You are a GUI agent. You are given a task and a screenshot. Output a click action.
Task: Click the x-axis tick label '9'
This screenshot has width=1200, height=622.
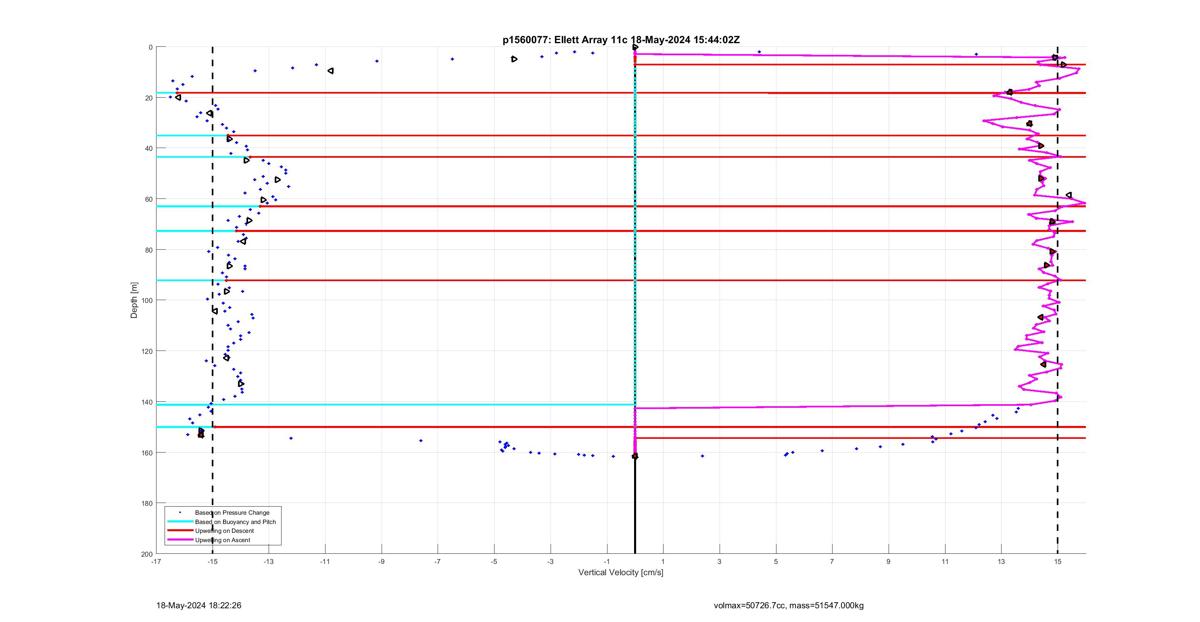click(888, 562)
